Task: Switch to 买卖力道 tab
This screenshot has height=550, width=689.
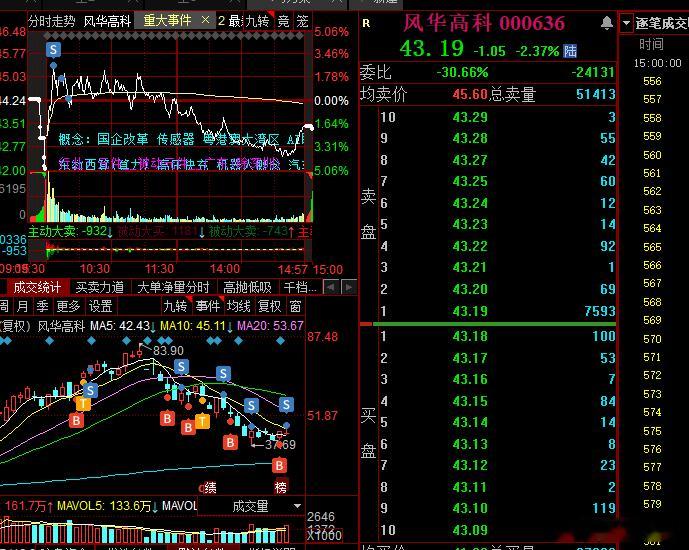Action: 100,287
